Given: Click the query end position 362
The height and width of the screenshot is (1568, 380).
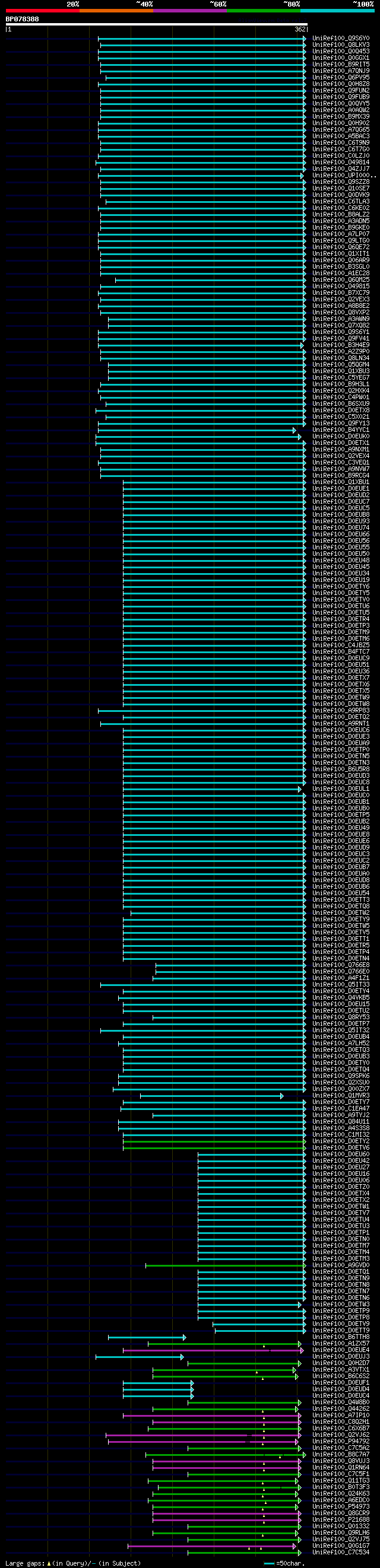Looking at the screenshot, I should click(300, 29).
